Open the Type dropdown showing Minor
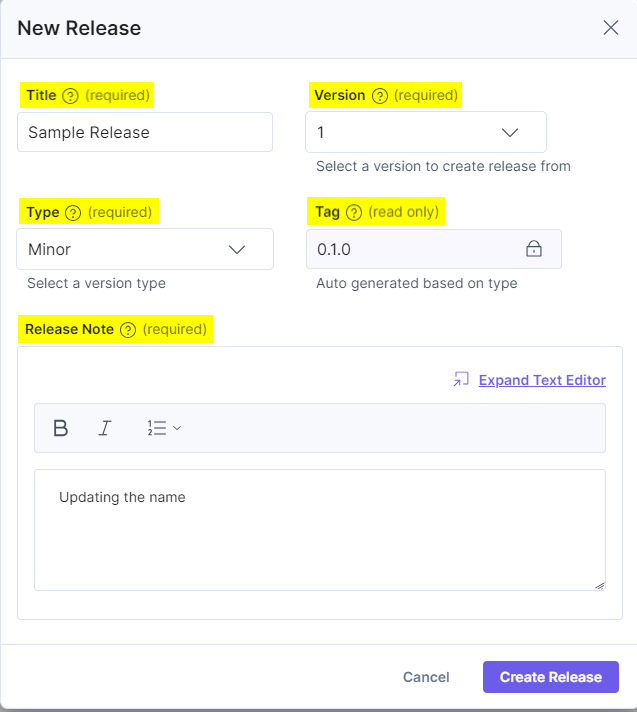This screenshot has height=712, width=637. pos(145,249)
